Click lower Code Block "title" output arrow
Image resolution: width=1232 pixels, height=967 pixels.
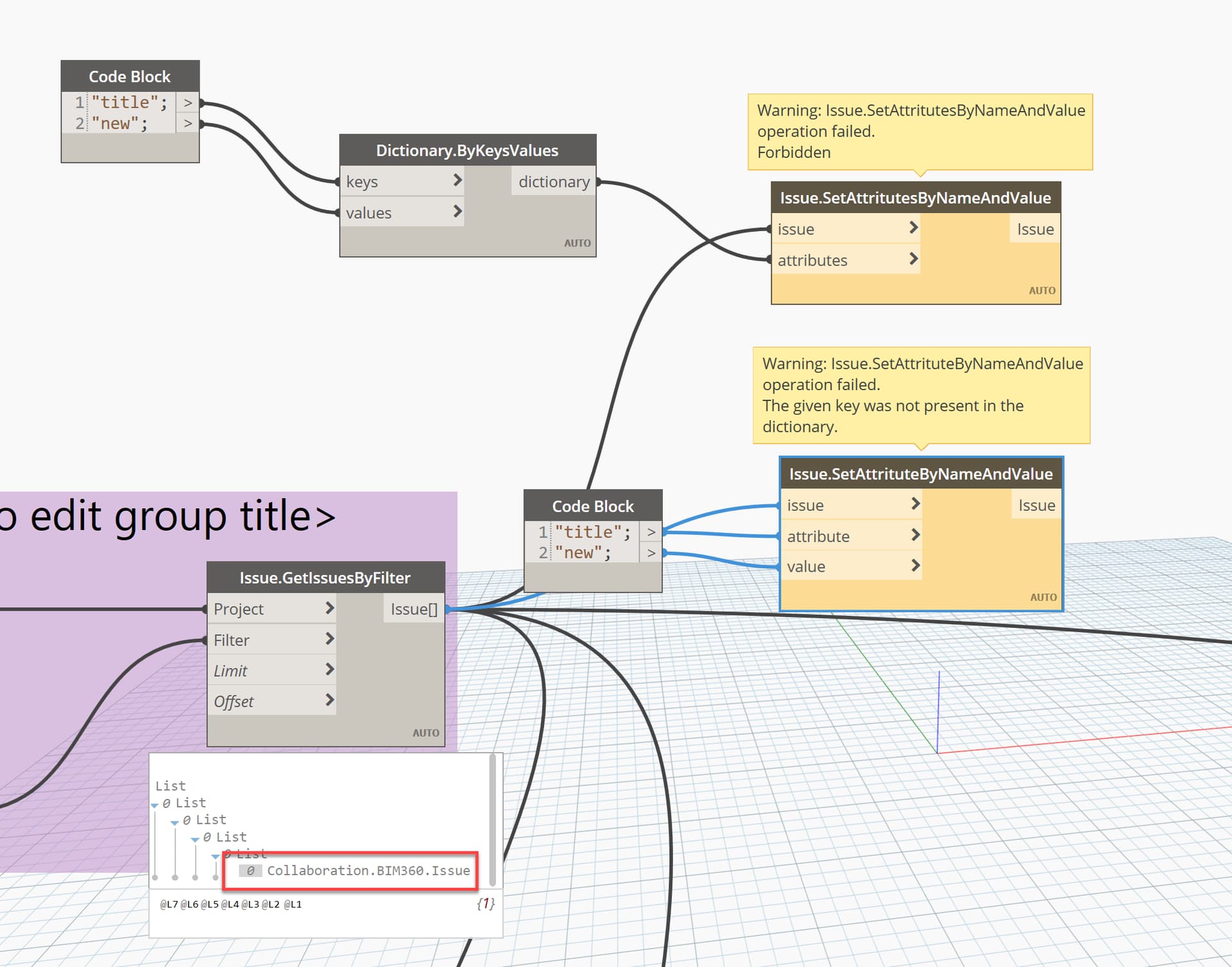[651, 532]
